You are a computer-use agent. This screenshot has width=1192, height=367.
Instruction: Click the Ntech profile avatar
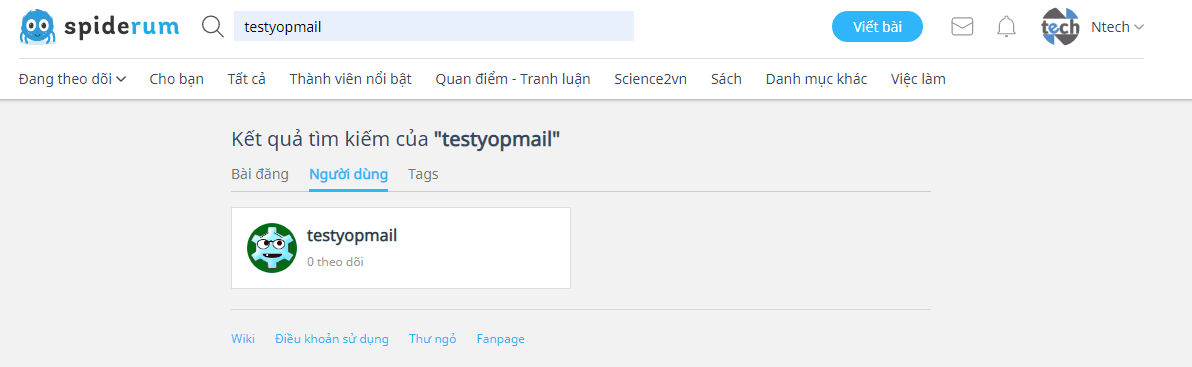[x=1060, y=27]
